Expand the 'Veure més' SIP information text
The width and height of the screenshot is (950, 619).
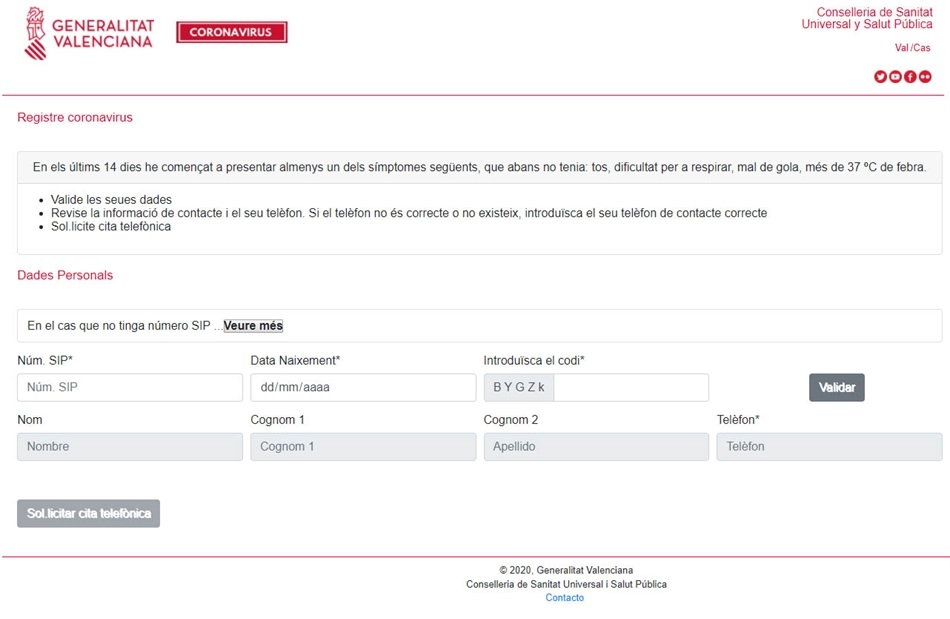tap(252, 325)
